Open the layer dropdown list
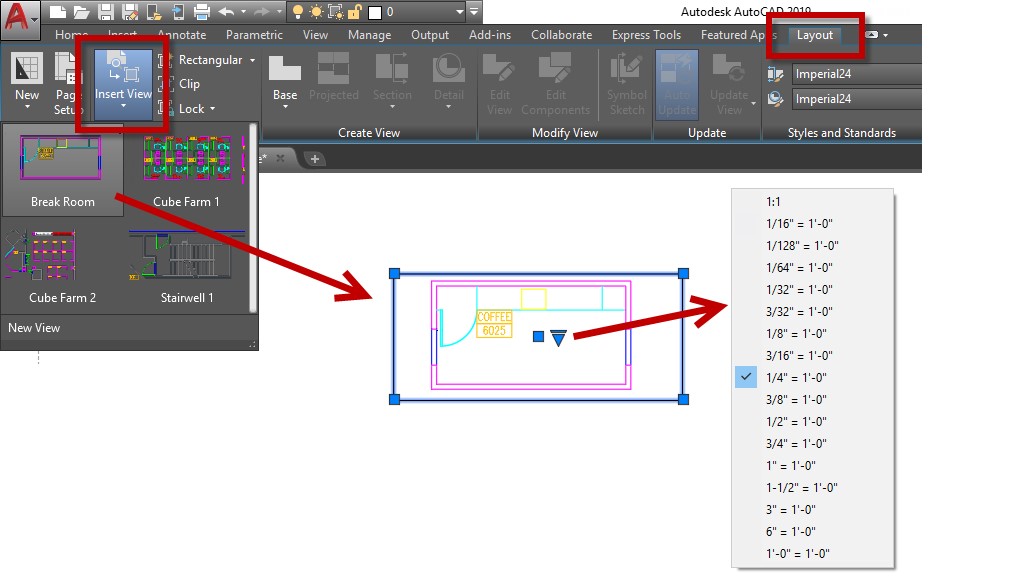Image resolution: width=1029 pixels, height=584 pixels. (x=459, y=12)
